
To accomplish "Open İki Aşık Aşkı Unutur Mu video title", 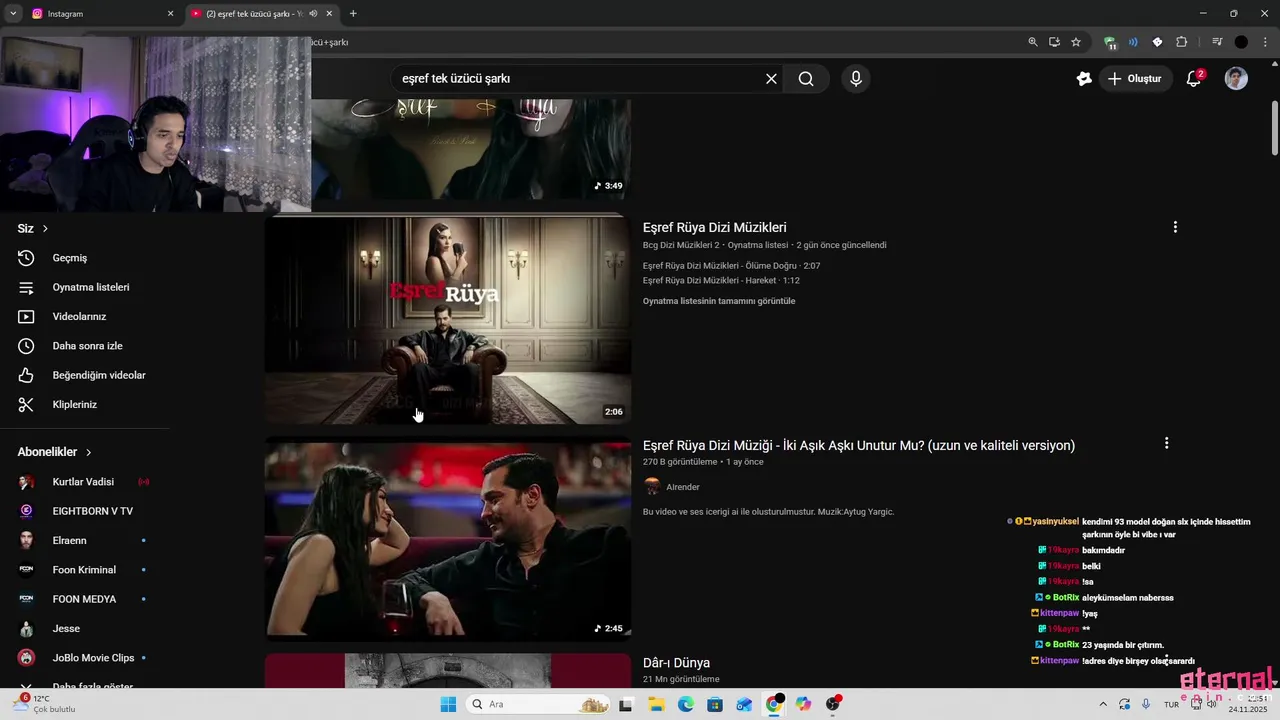I will [x=859, y=445].
